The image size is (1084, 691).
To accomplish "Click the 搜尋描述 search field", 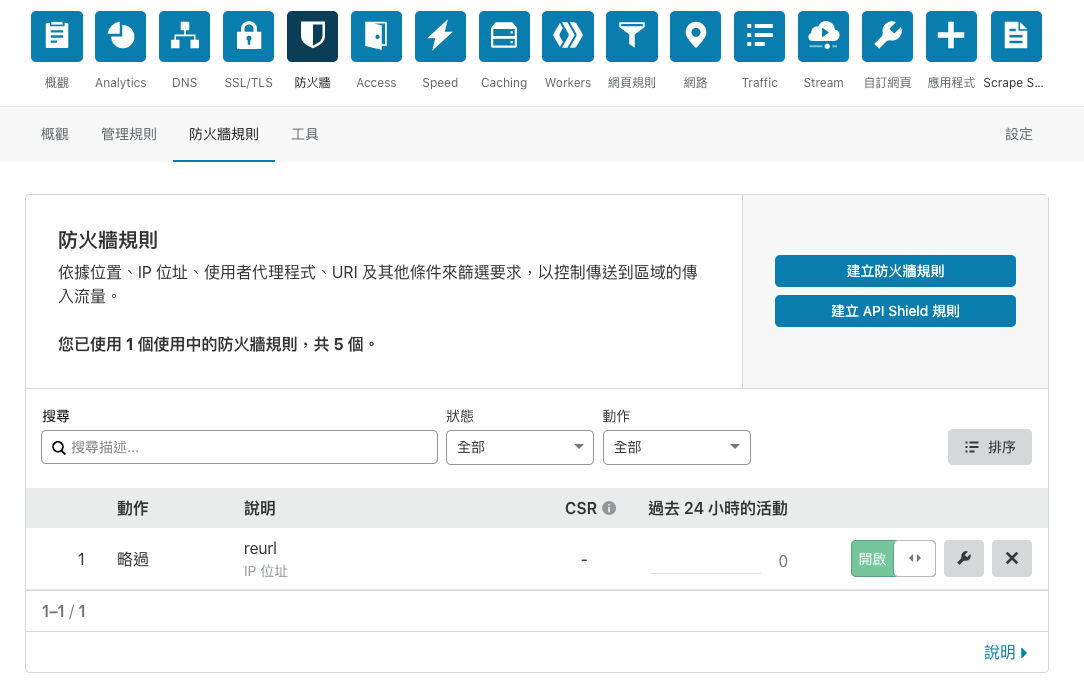I will (x=240, y=447).
